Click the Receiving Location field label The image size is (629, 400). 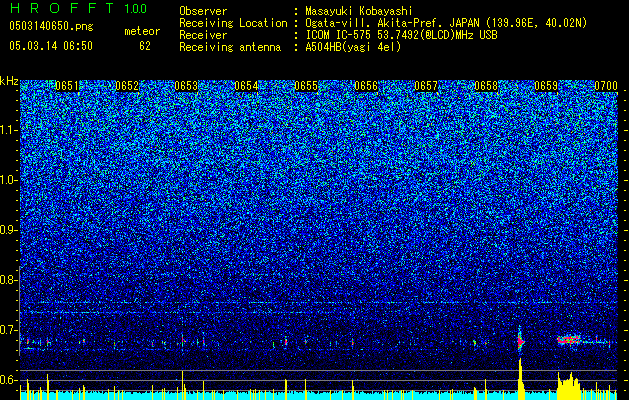tap(233, 23)
